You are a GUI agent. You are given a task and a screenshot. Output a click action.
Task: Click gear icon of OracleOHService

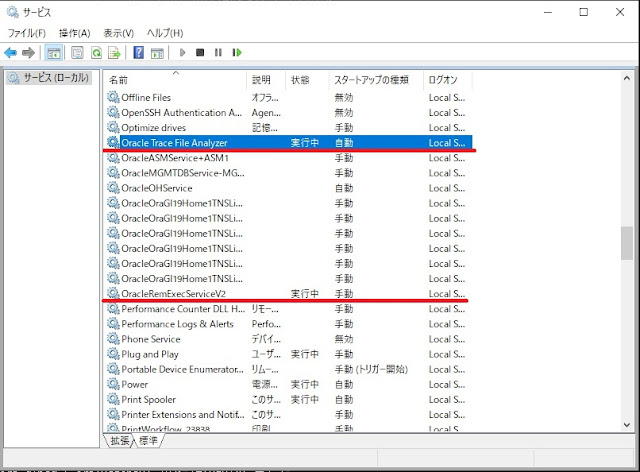pyautogui.click(x=113, y=188)
